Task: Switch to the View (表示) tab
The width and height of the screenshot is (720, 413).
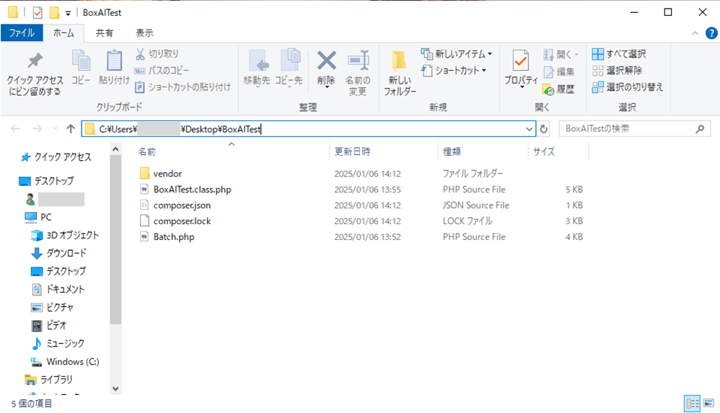Action: click(145, 33)
